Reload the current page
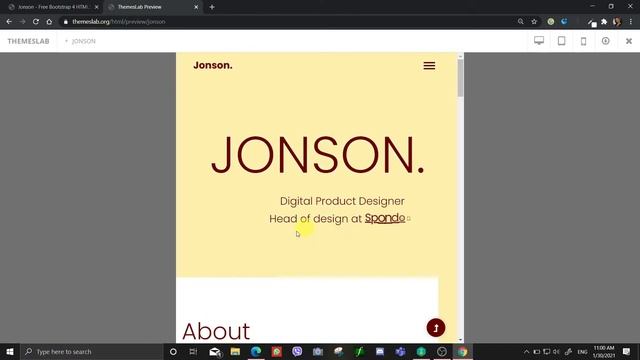Viewport: 640px width, 360px height. point(36,22)
